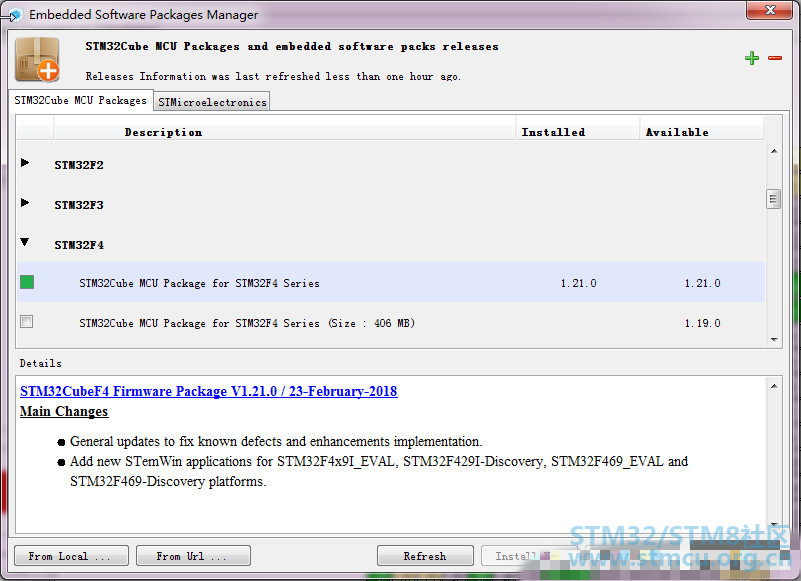Check the box for the 406 MB package
801x581 pixels.
(27, 321)
